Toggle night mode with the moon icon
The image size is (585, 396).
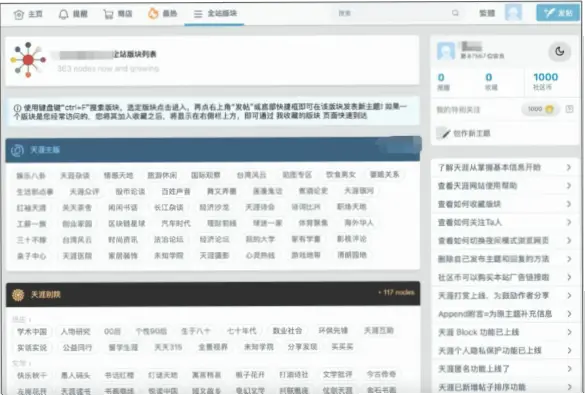(559, 52)
